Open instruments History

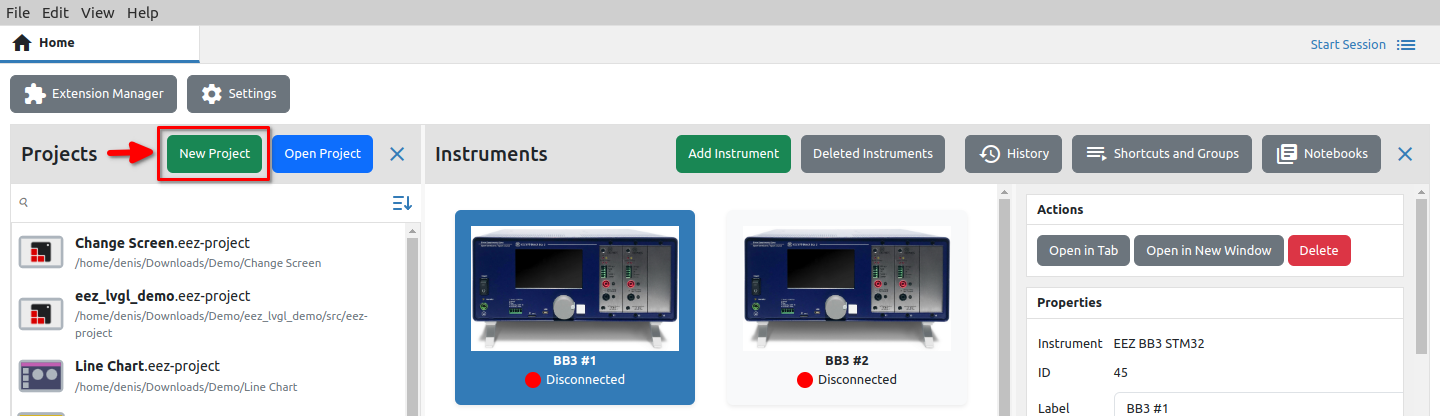tap(1013, 154)
